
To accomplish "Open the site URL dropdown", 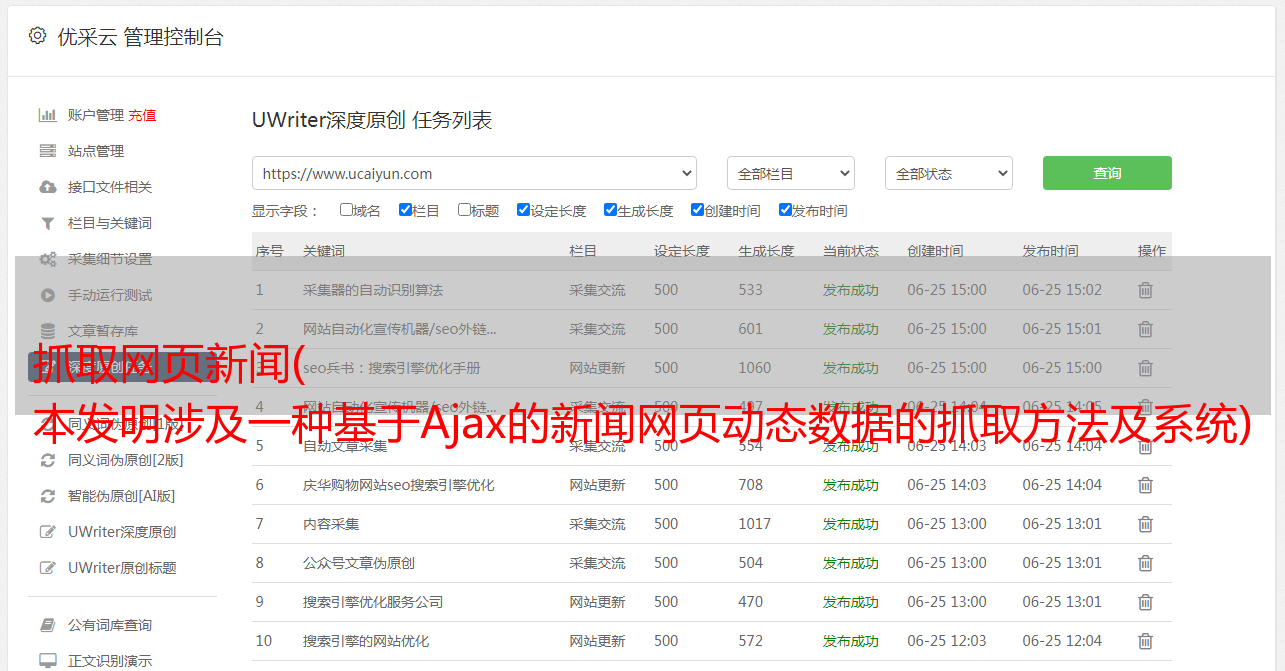I will 474,173.
